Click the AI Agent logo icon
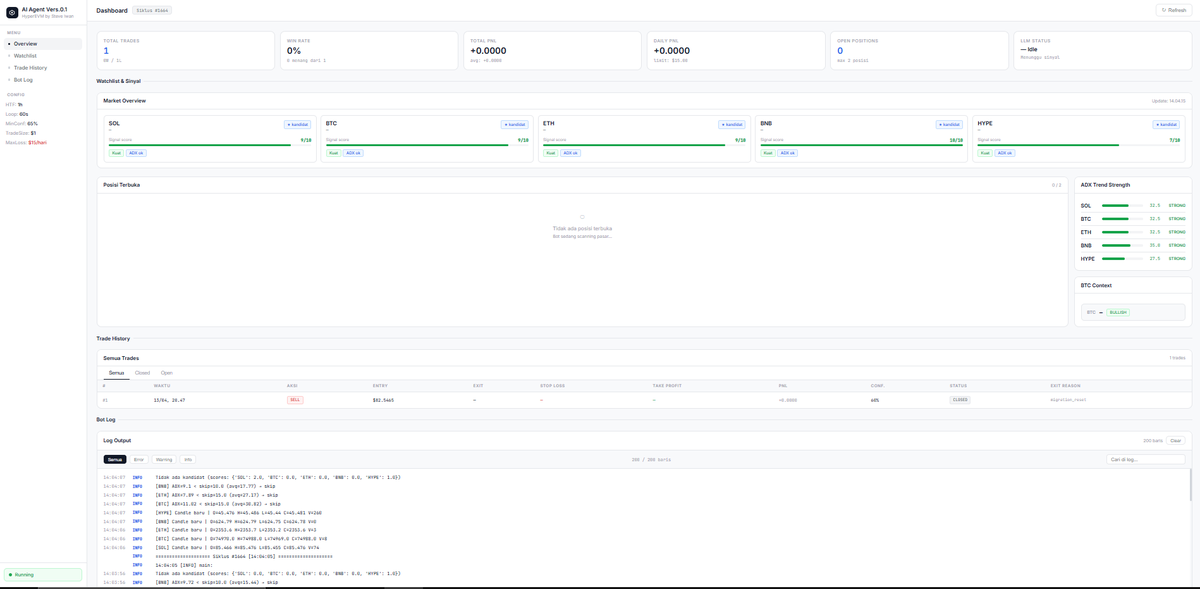Screen dimensions: 1200x589 click(12, 12)
